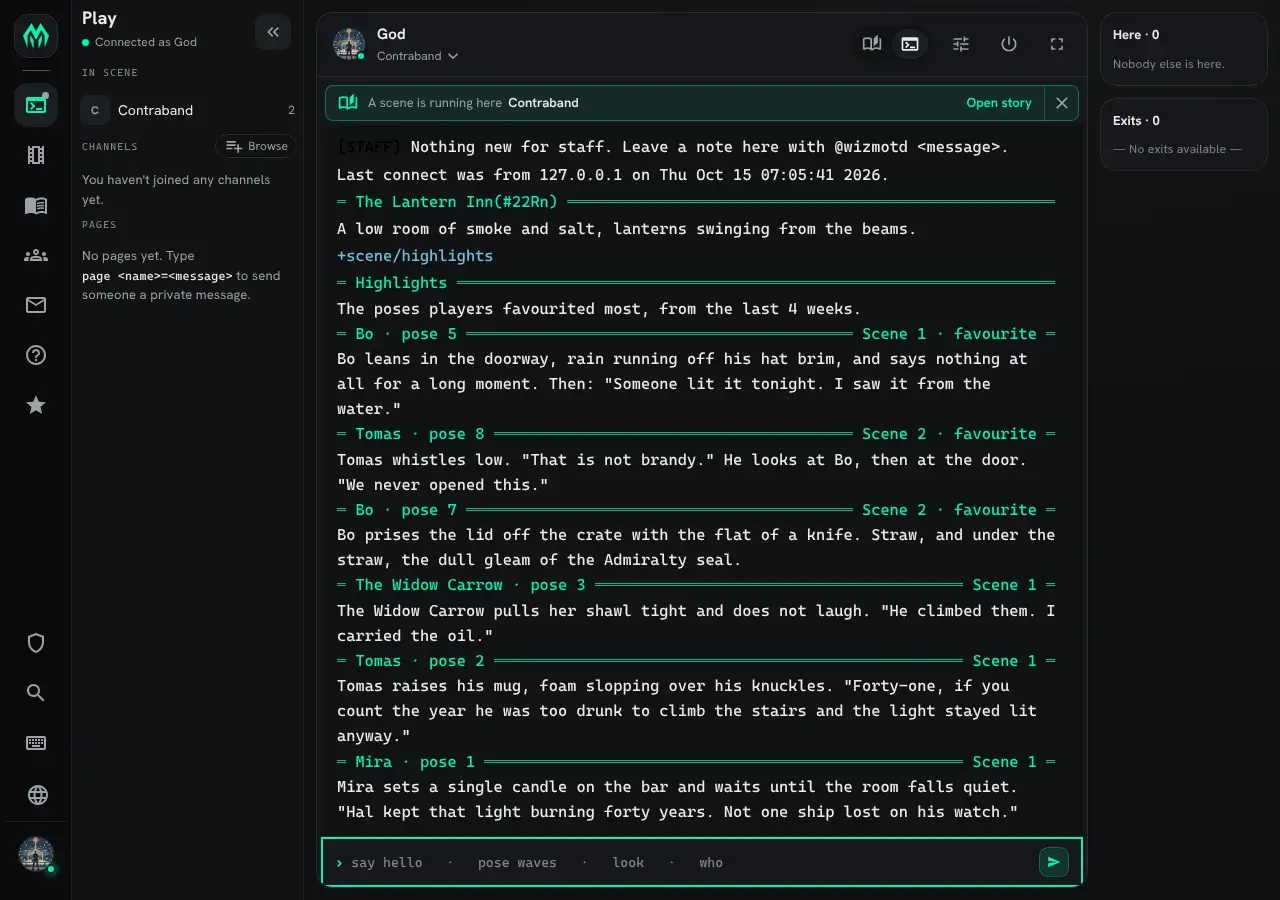Click the green M app logo
The width and height of the screenshot is (1280, 900).
point(36,36)
